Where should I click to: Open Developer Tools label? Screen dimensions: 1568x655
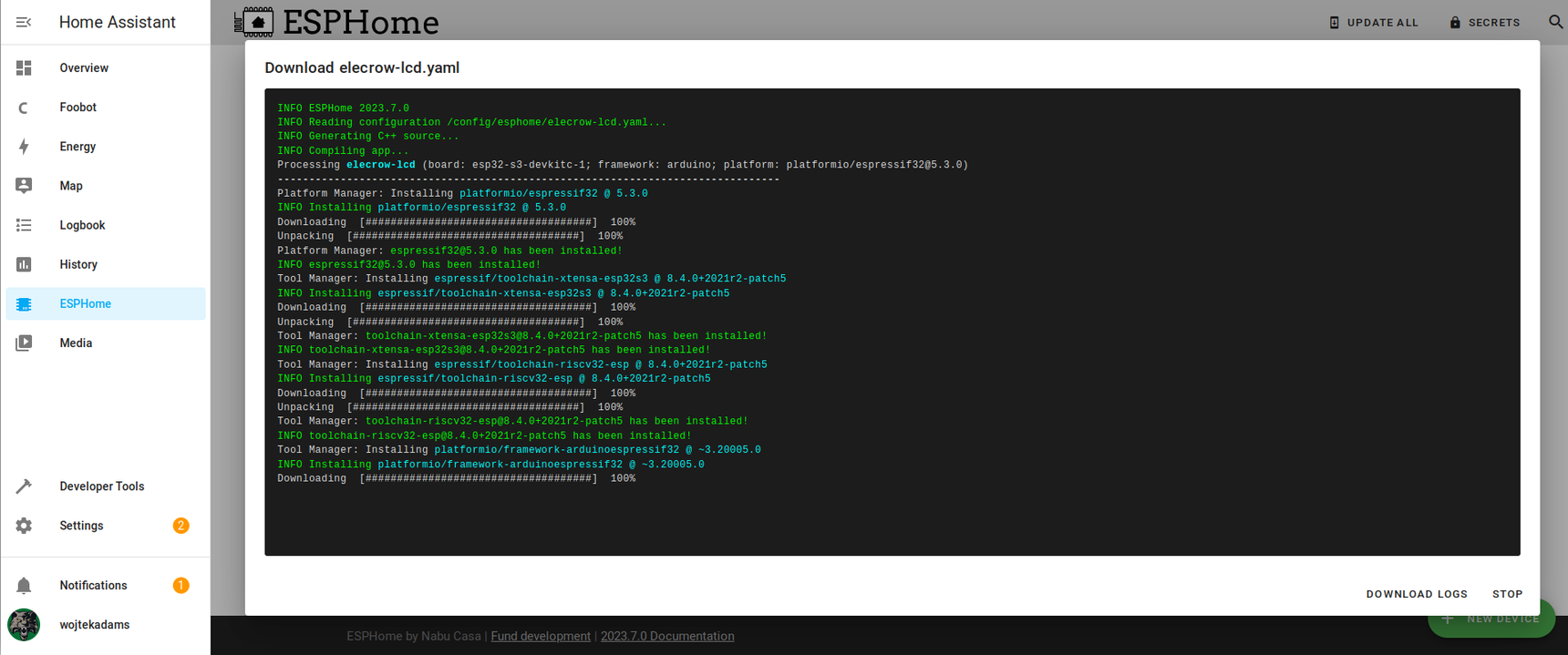pyautogui.click(x=102, y=486)
